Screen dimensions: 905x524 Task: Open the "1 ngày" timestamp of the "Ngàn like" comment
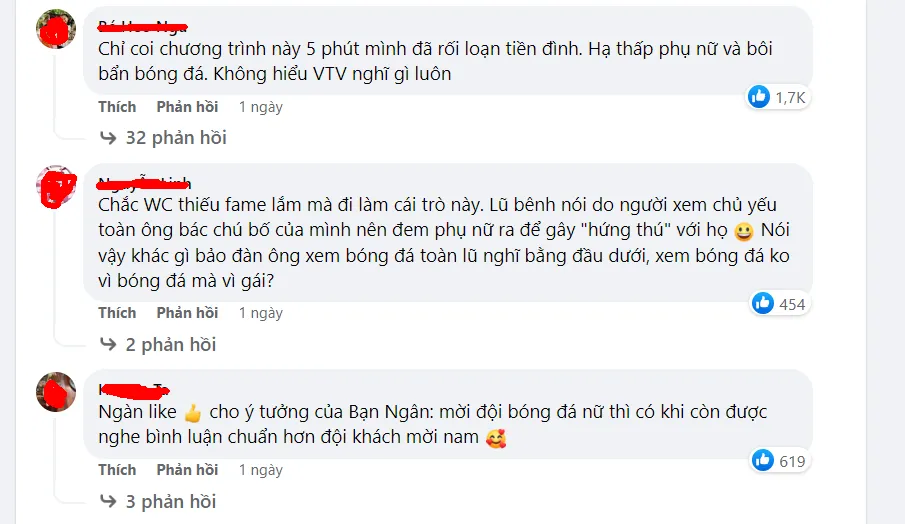point(260,470)
